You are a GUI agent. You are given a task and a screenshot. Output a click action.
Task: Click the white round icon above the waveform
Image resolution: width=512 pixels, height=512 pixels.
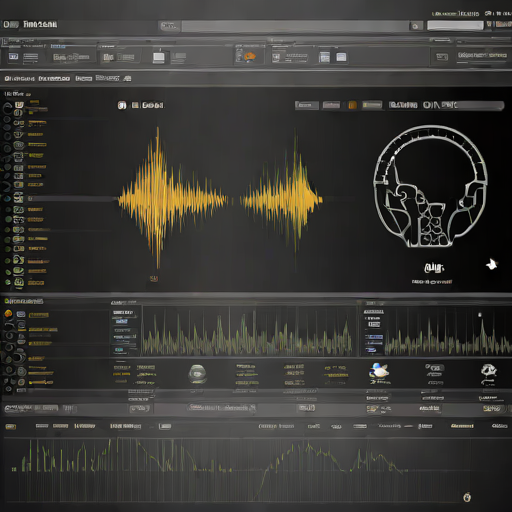(x=122, y=105)
